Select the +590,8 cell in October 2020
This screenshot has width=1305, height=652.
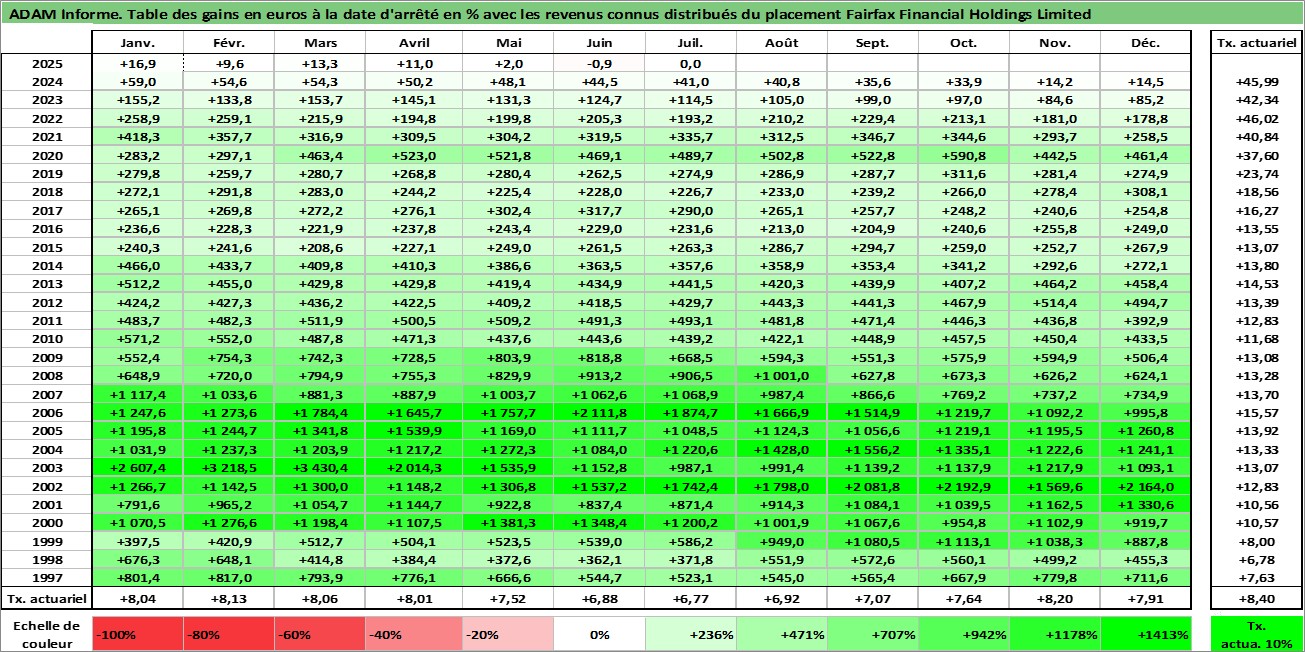963,155
